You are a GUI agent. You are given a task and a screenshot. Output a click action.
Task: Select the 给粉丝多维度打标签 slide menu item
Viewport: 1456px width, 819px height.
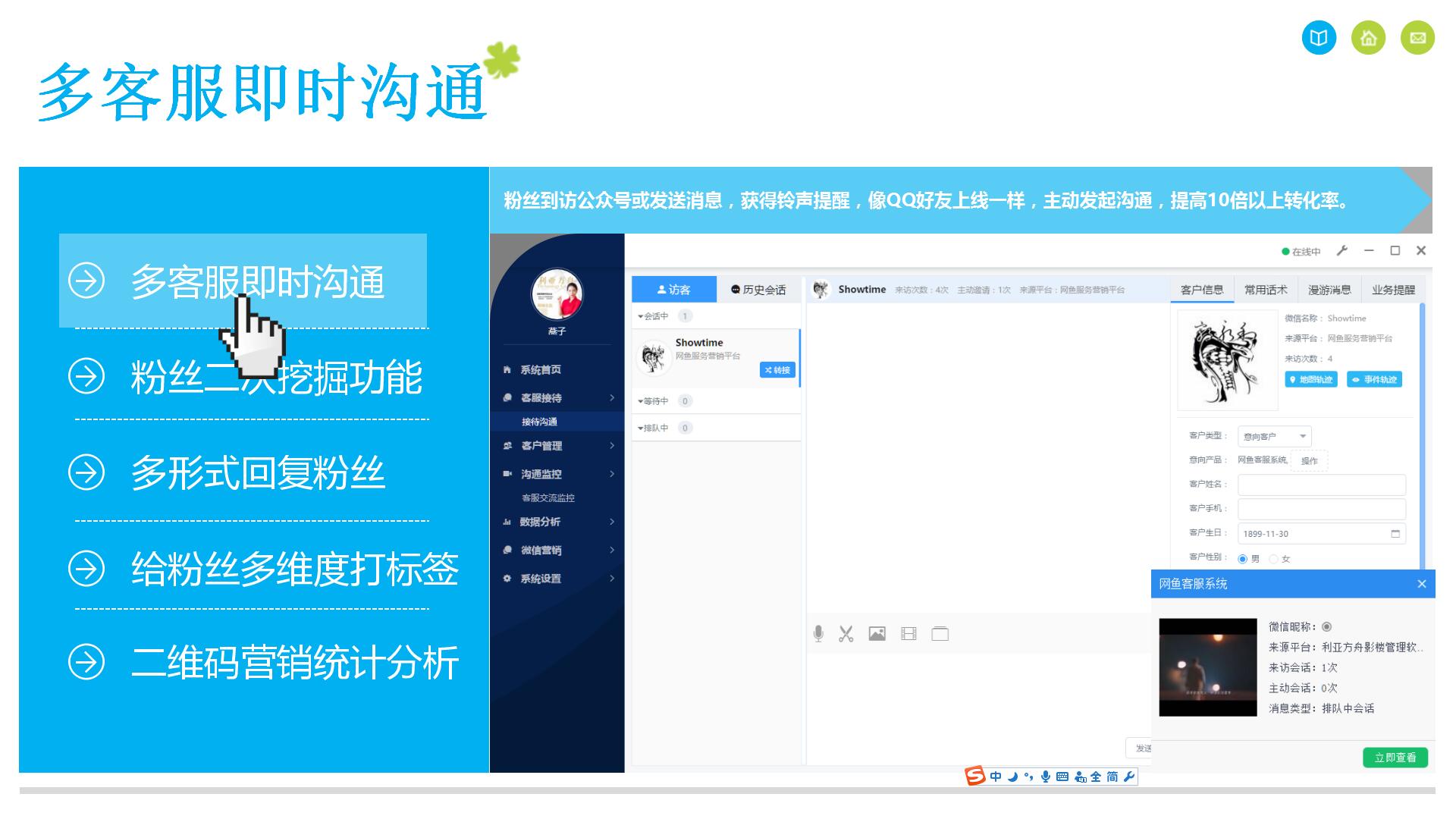294,568
